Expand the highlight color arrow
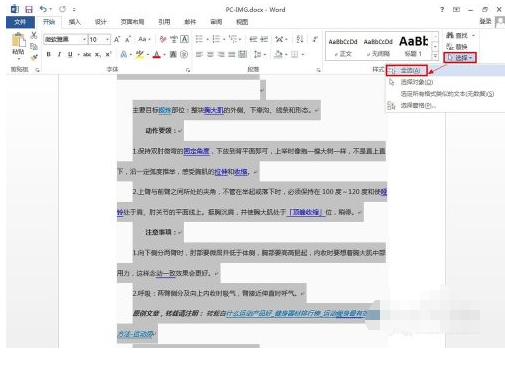 [148, 55]
